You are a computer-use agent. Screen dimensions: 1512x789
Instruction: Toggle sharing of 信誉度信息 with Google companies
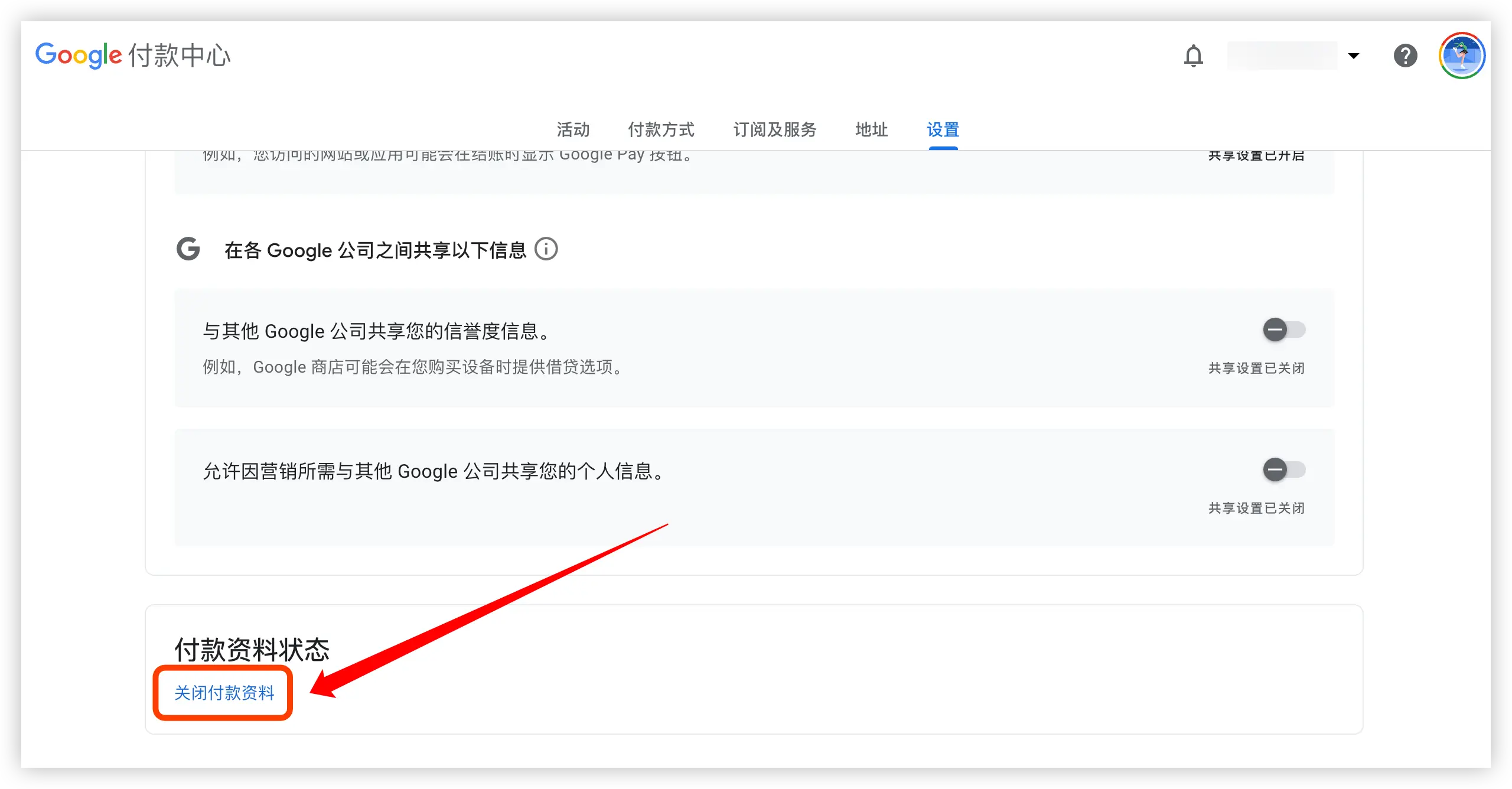pyautogui.click(x=1283, y=330)
